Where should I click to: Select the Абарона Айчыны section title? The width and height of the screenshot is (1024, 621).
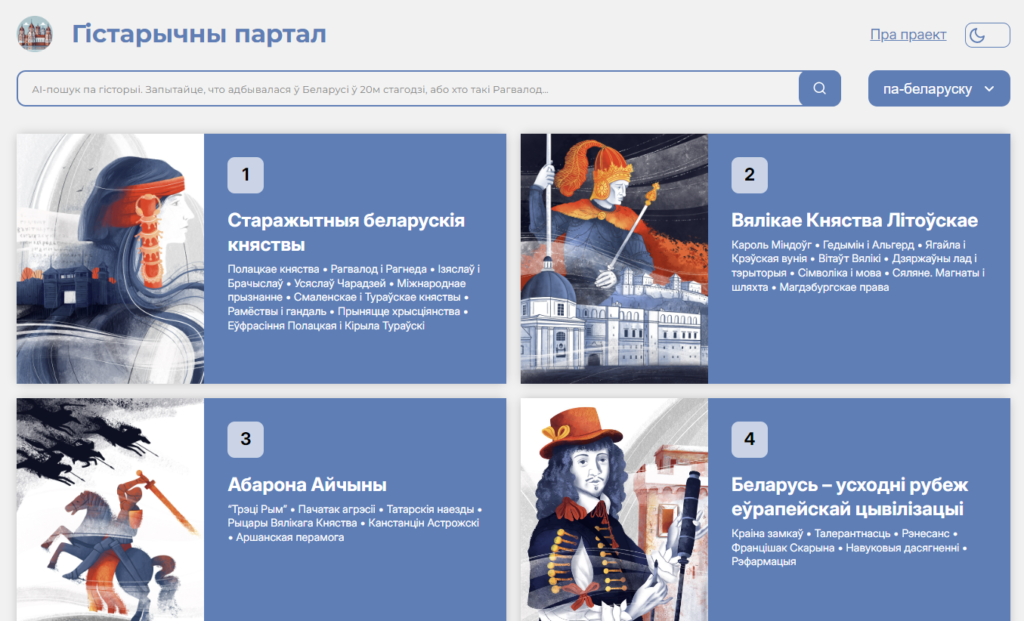[307, 485]
